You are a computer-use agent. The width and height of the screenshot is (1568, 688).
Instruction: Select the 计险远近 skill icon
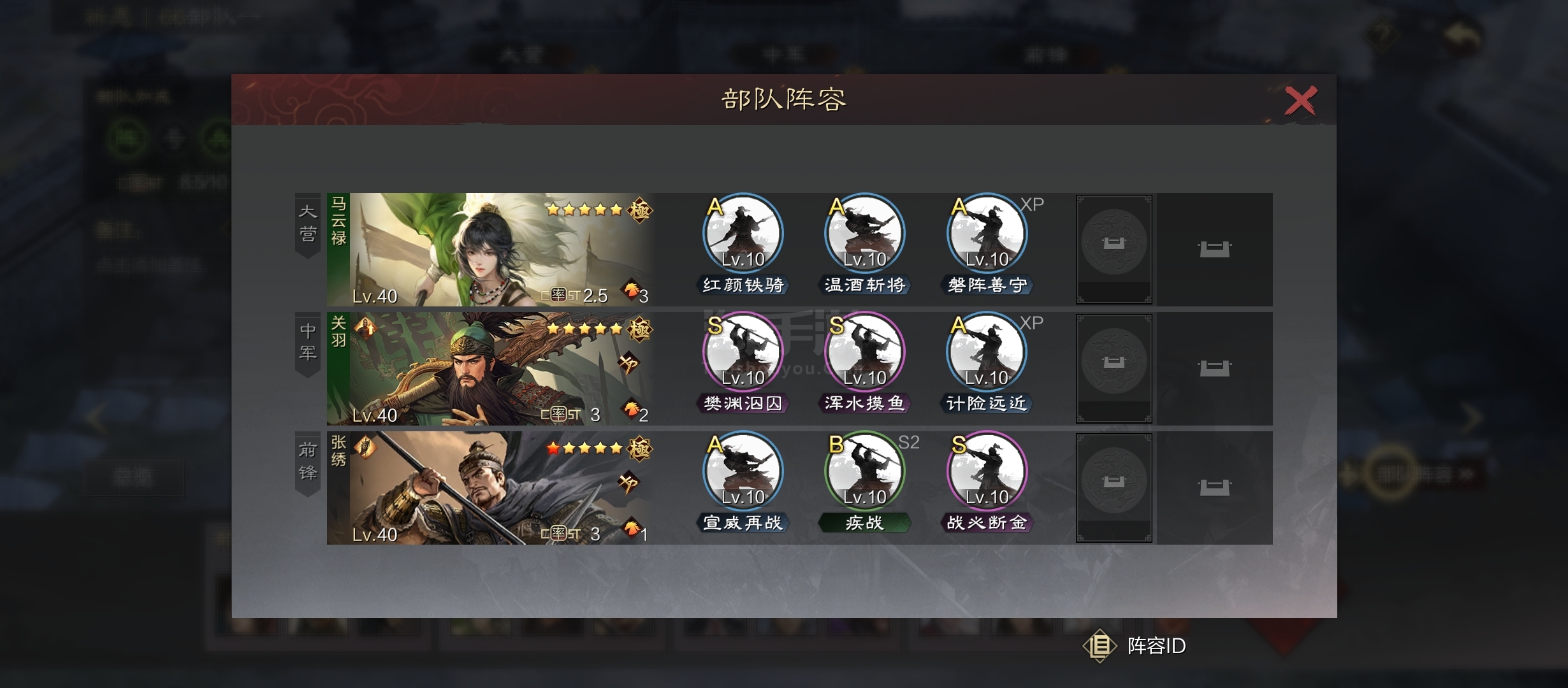(x=987, y=352)
